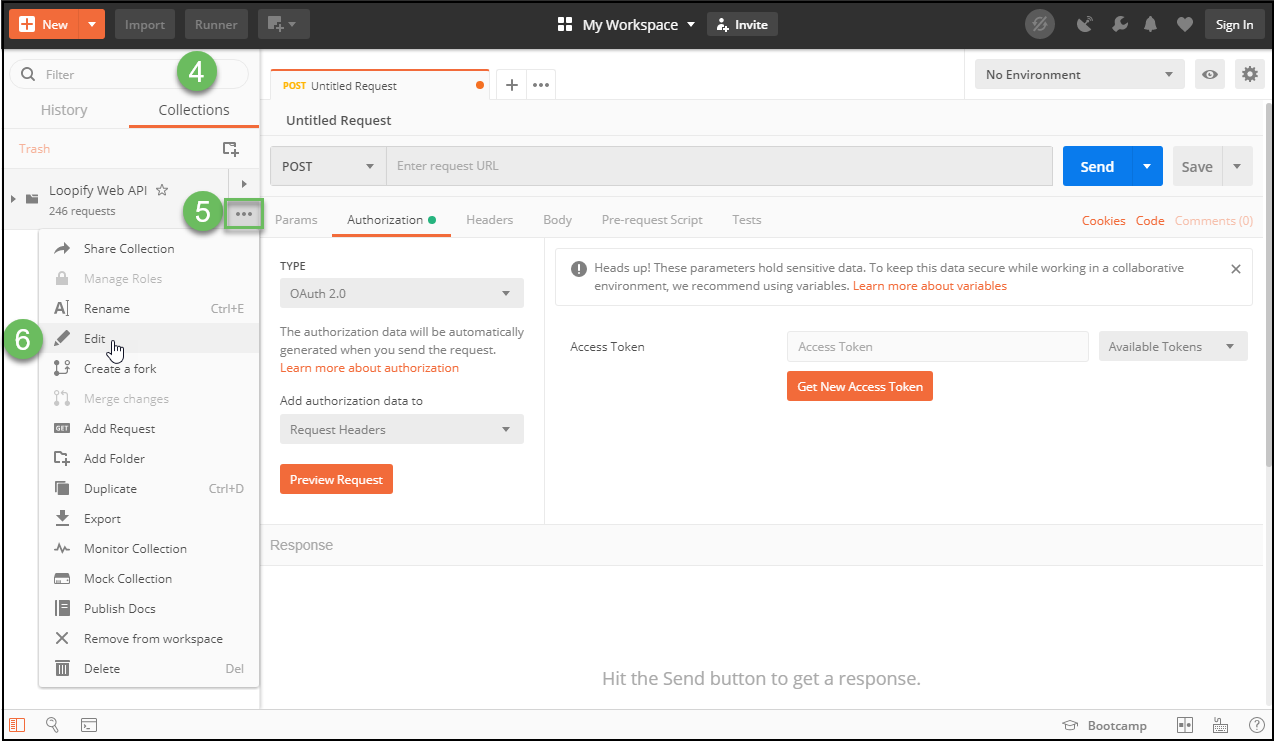Expand the Loopify Web API collection tree
The width and height of the screenshot is (1274, 741).
coord(13,198)
